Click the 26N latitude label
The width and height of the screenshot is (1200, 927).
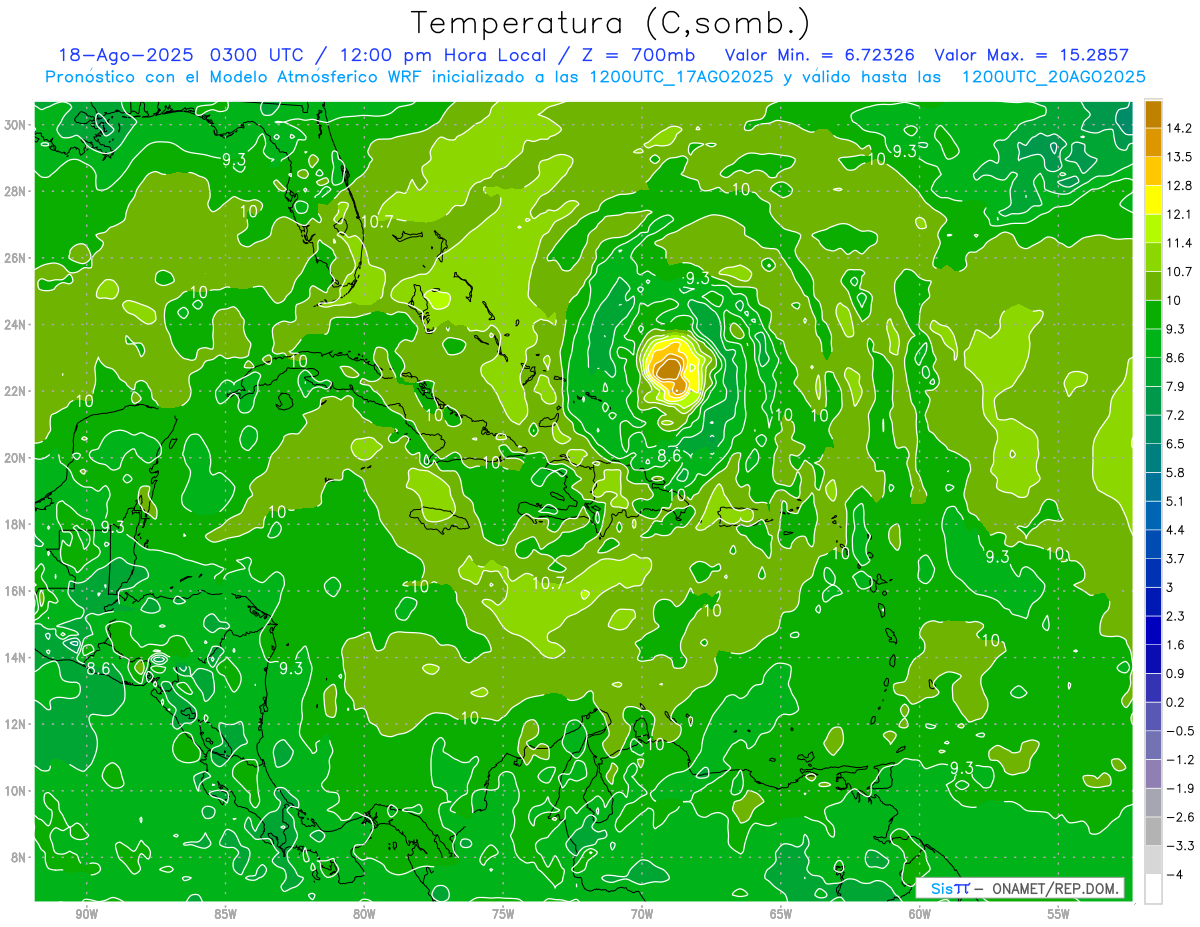[15, 258]
